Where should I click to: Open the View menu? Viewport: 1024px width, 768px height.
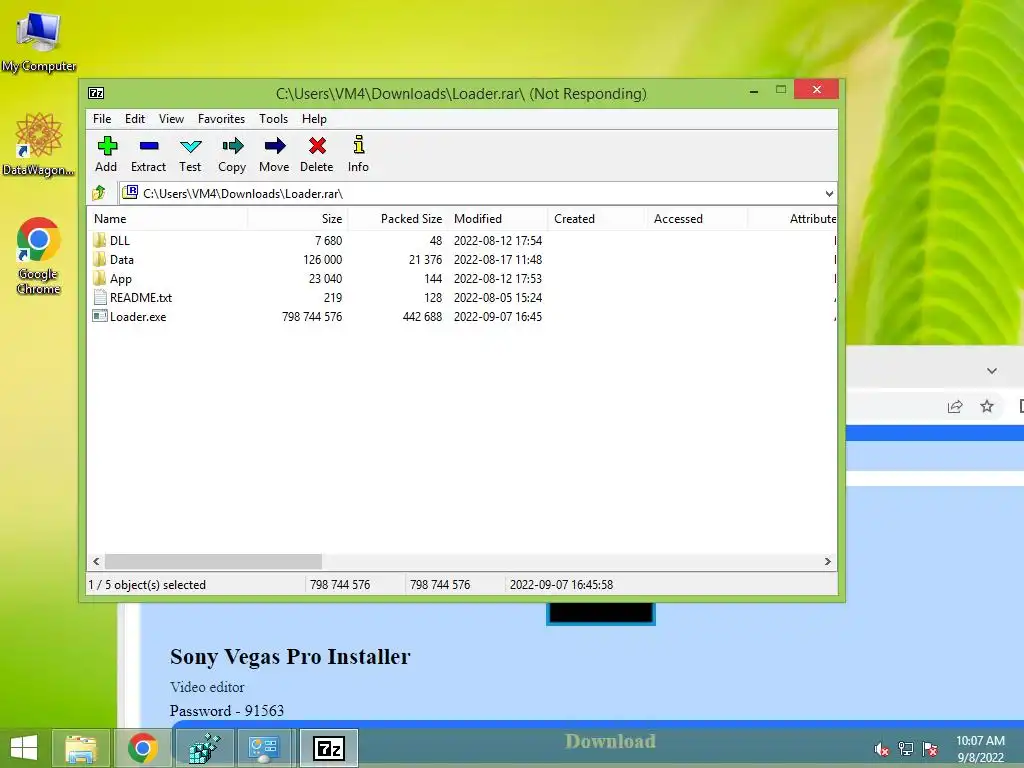coord(171,119)
